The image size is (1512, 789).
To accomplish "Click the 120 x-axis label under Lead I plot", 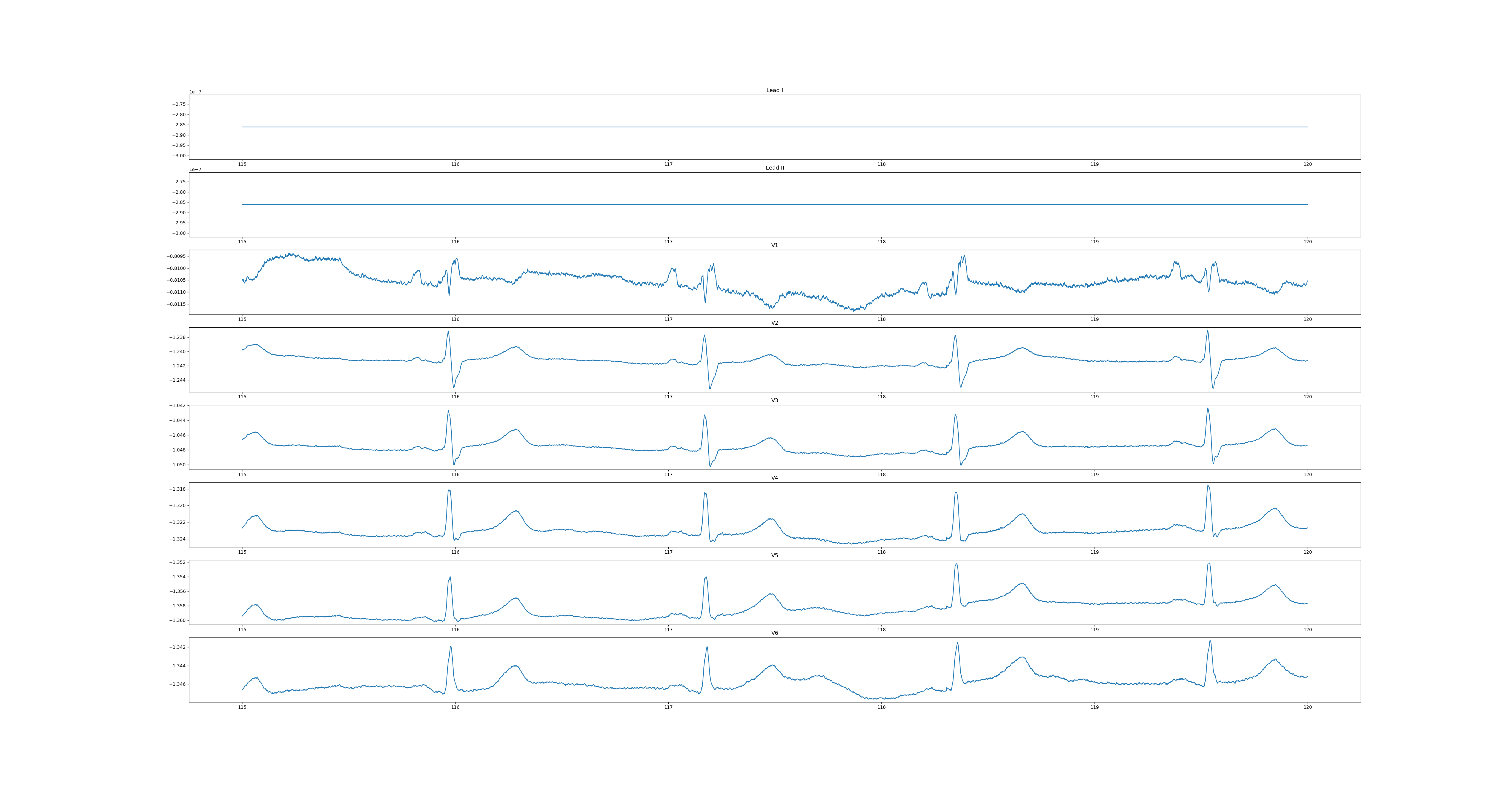I will point(1307,164).
